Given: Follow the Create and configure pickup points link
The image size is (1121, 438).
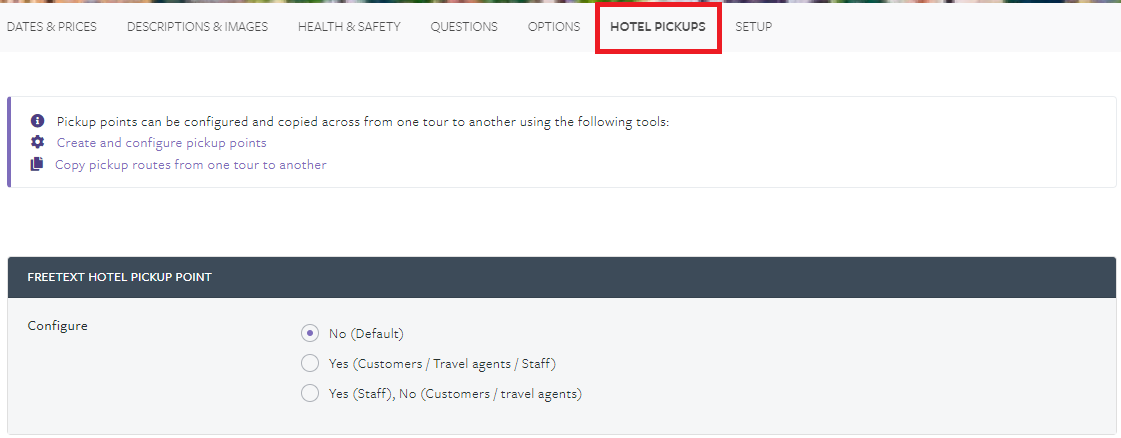Looking at the screenshot, I should point(162,143).
